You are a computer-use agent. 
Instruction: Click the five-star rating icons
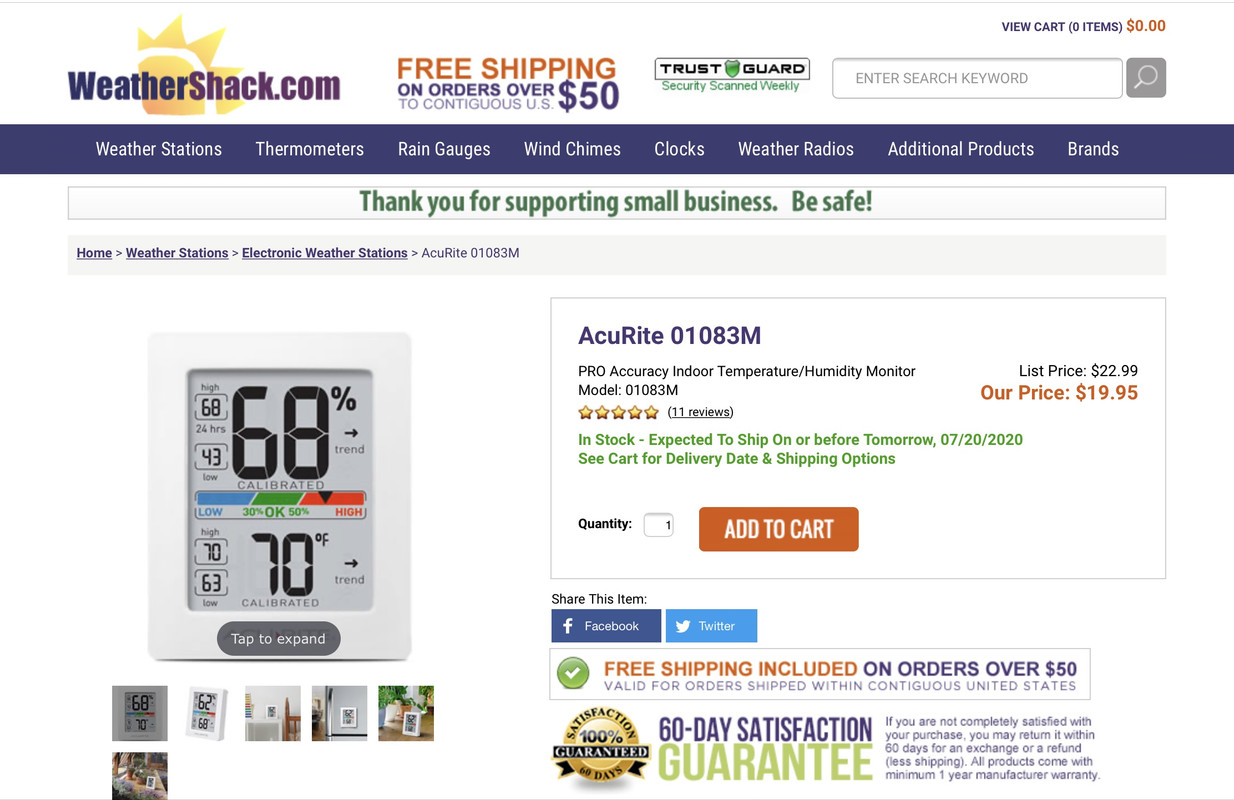pyautogui.click(x=618, y=412)
